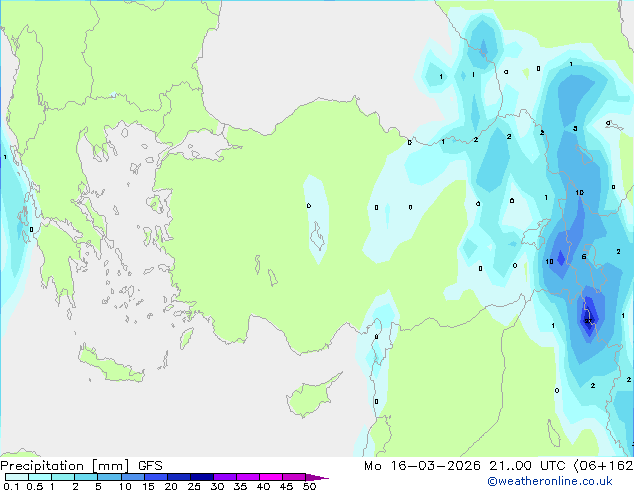Select the legend swatch between 20 and 25
Image resolution: width=634 pixels, height=490 pixels.
pyautogui.click(x=179, y=477)
